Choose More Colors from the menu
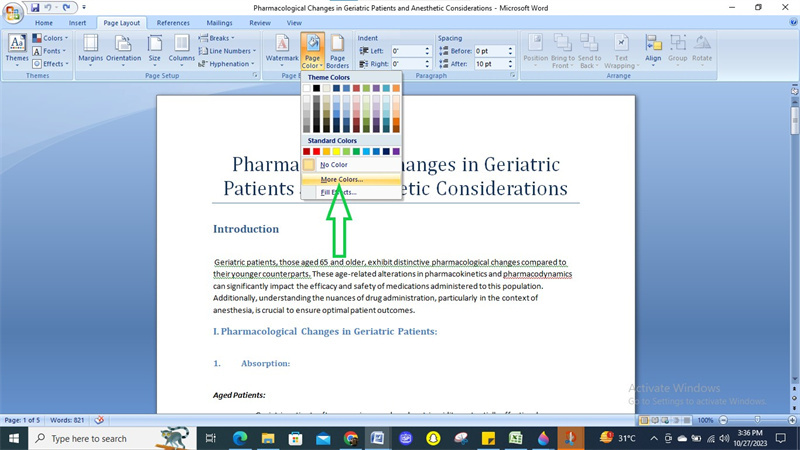This screenshot has width=800, height=450. [x=342, y=179]
